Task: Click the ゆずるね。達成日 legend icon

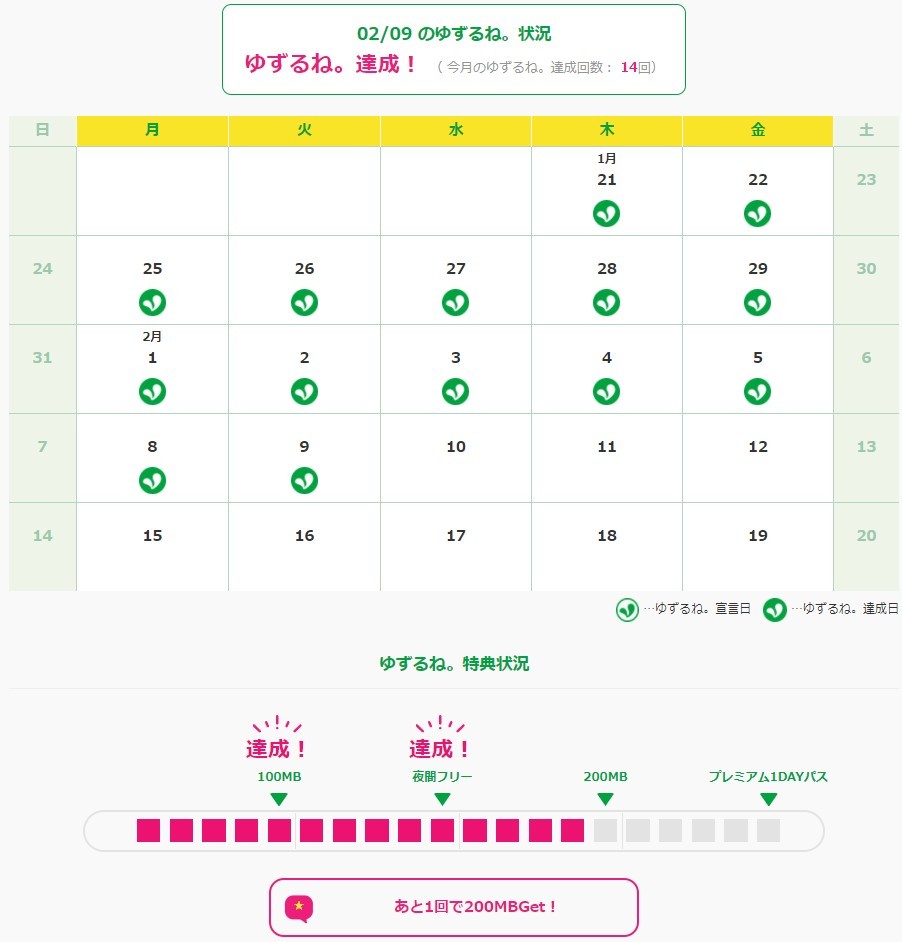Action: pyautogui.click(x=775, y=609)
